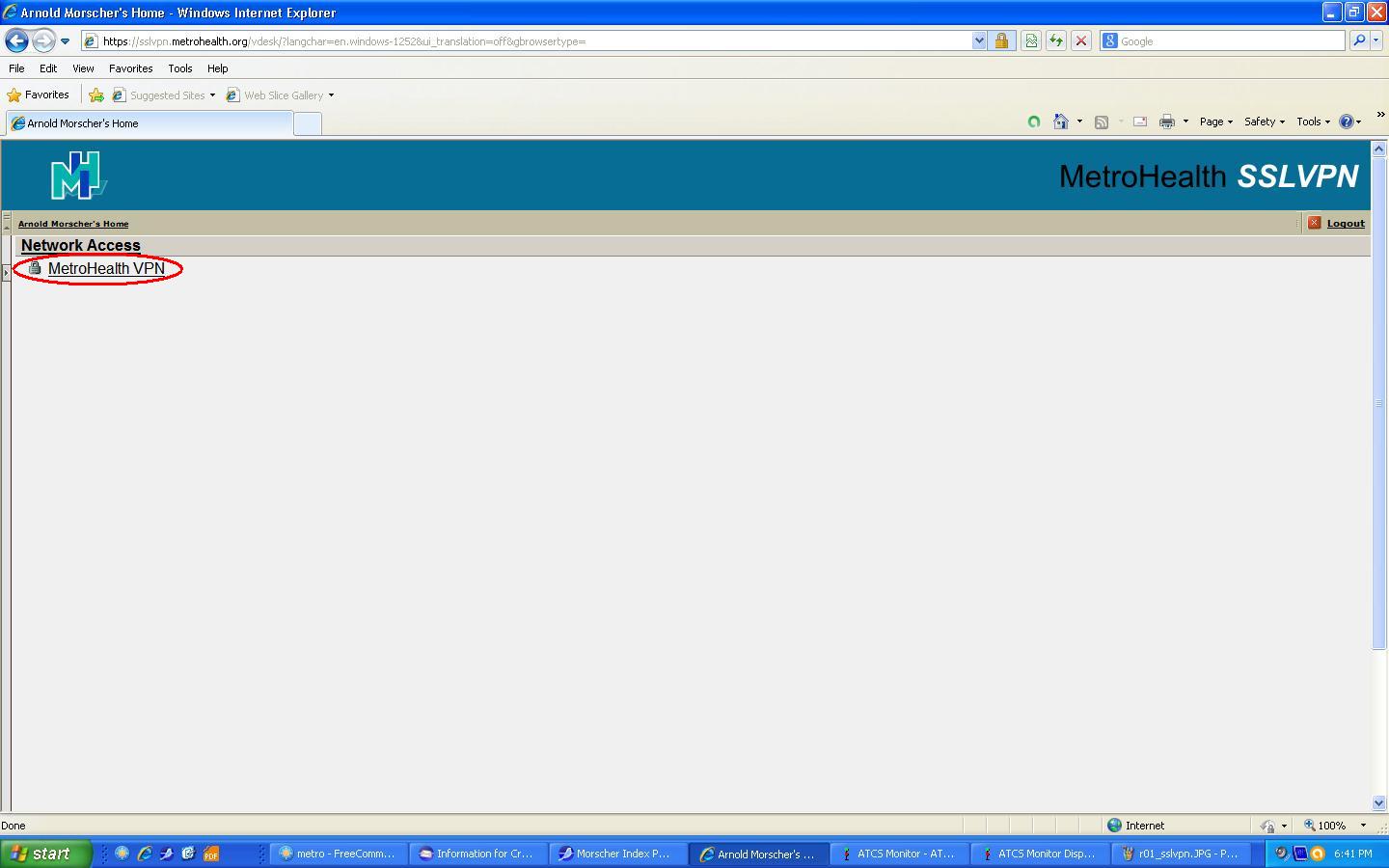Image resolution: width=1389 pixels, height=868 pixels.
Task: Click the red Stop loading icon
Action: pyautogui.click(x=1081, y=41)
